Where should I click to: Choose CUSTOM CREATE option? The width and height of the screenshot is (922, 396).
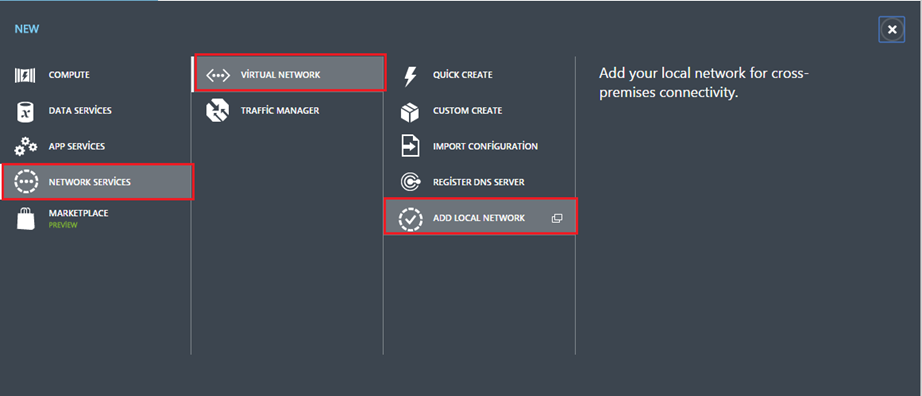pos(467,111)
